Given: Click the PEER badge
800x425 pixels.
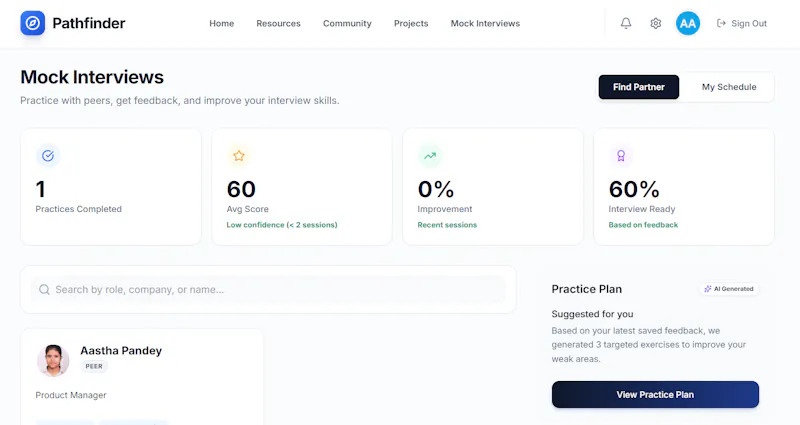Looking at the screenshot, I should (94, 366).
